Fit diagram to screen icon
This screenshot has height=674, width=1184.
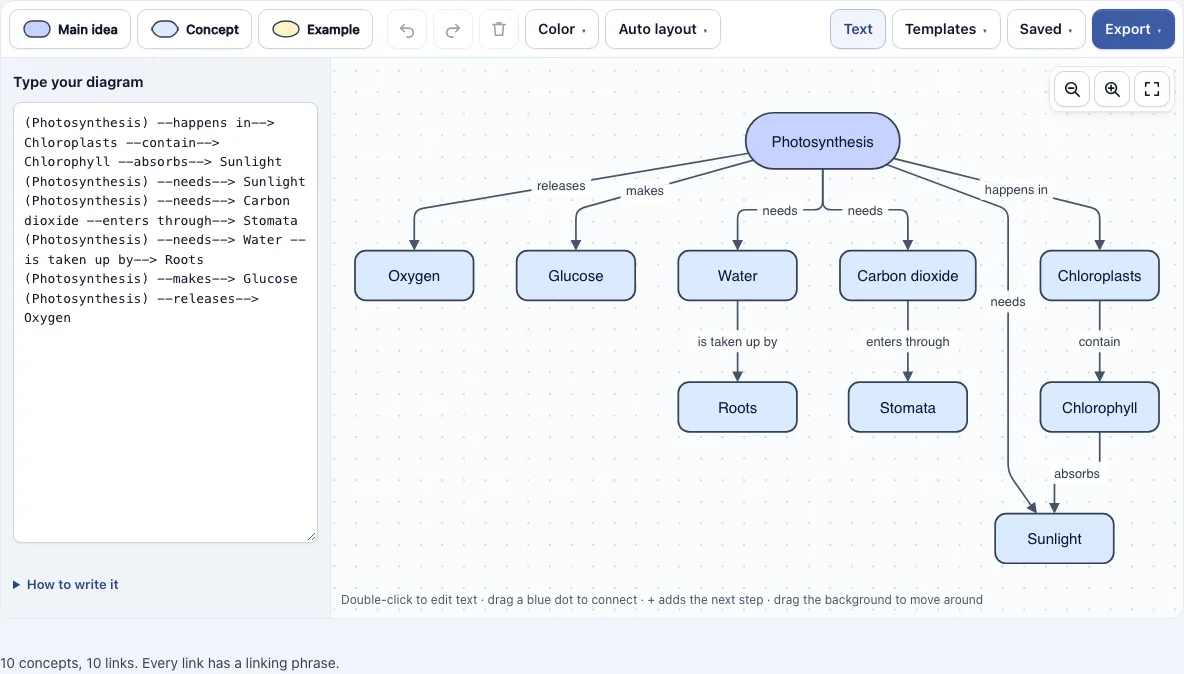coord(1152,89)
